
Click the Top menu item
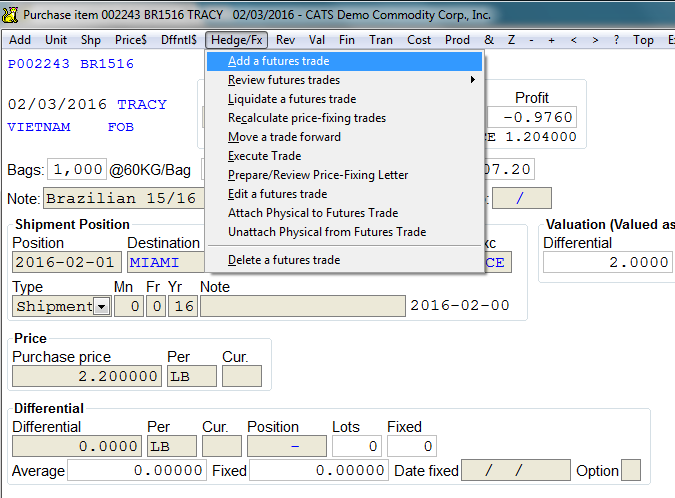[643, 40]
